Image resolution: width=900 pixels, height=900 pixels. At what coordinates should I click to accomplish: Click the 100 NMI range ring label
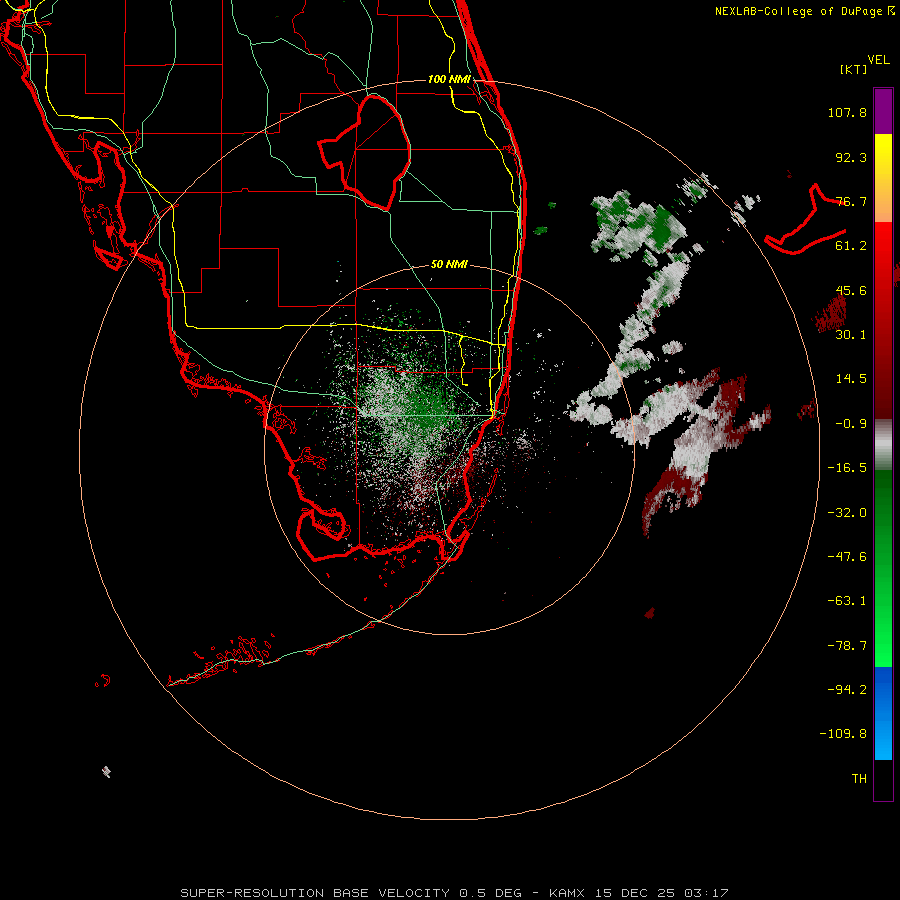coord(449,79)
